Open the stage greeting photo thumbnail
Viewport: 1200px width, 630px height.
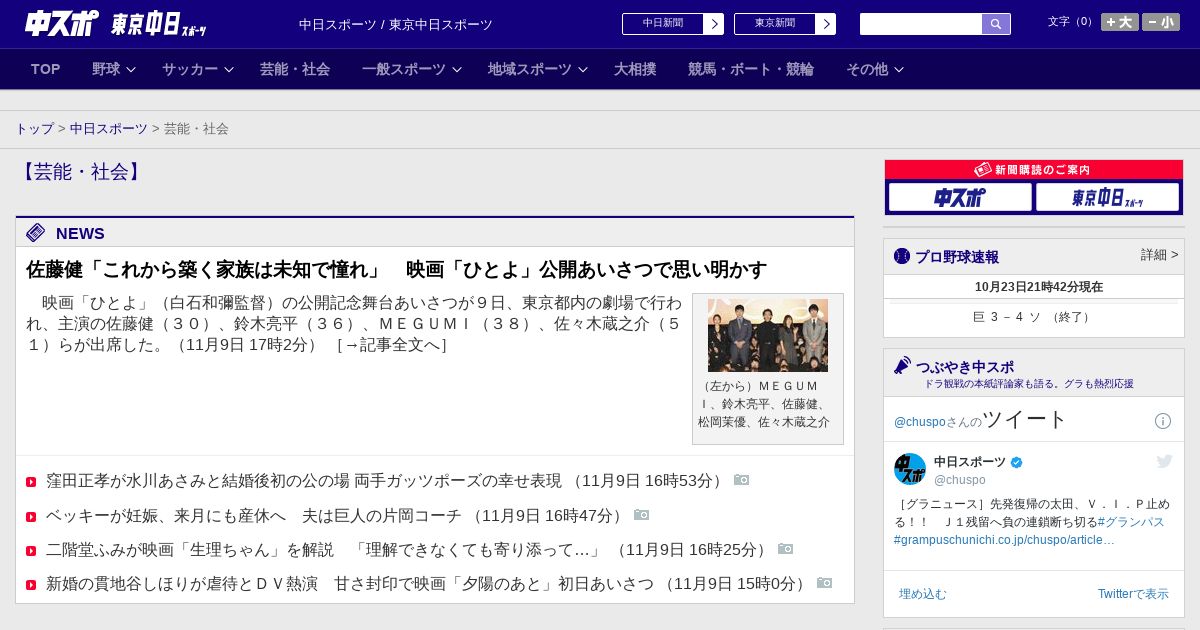[768, 335]
